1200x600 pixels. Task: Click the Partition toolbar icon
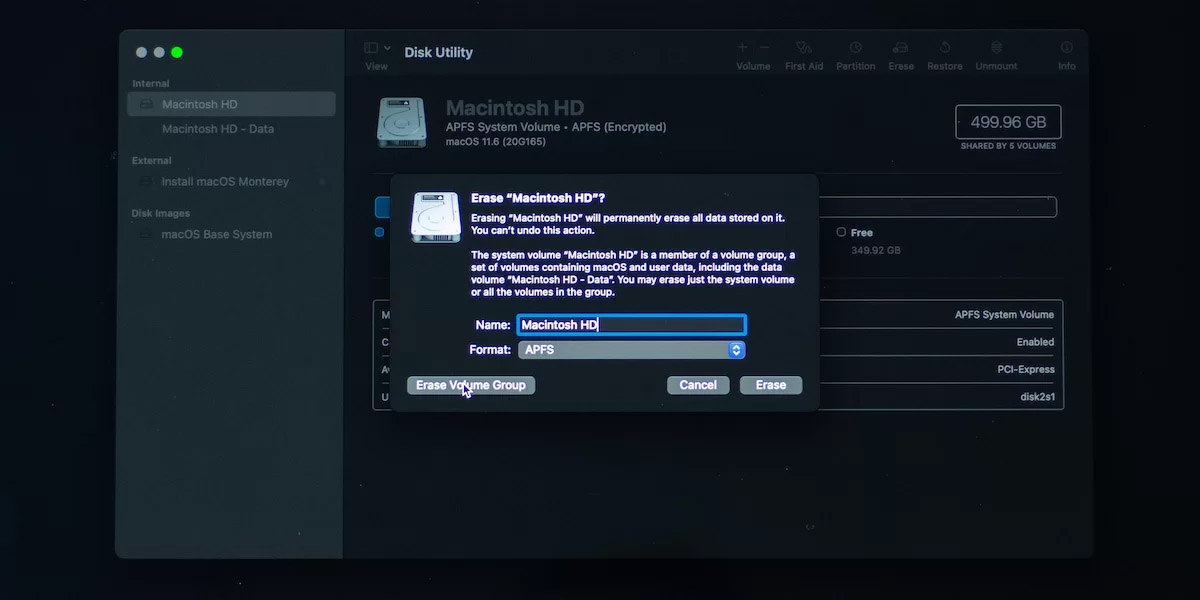click(856, 48)
